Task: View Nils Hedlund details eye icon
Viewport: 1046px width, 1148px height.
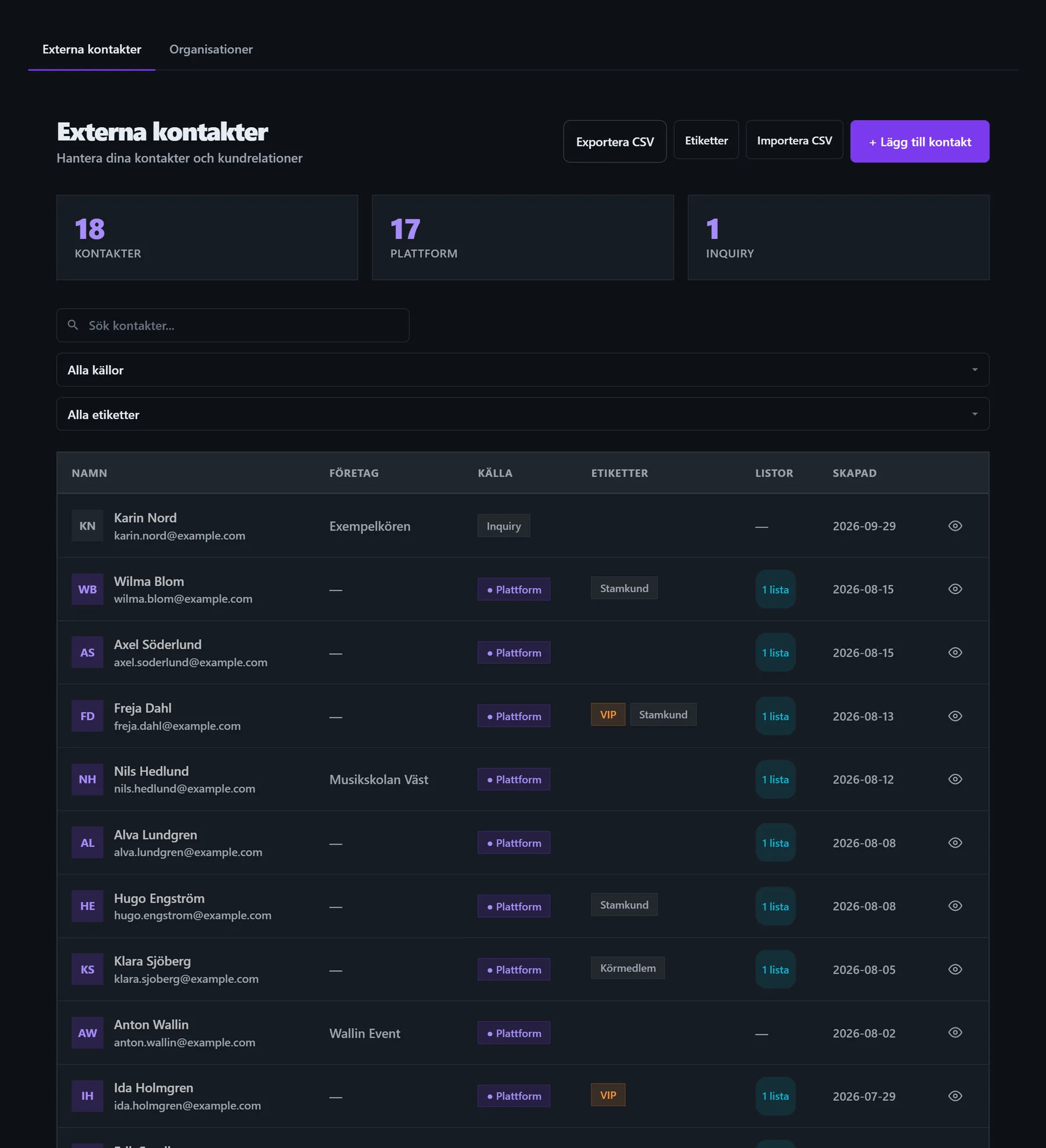Action: [x=955, y=779]
